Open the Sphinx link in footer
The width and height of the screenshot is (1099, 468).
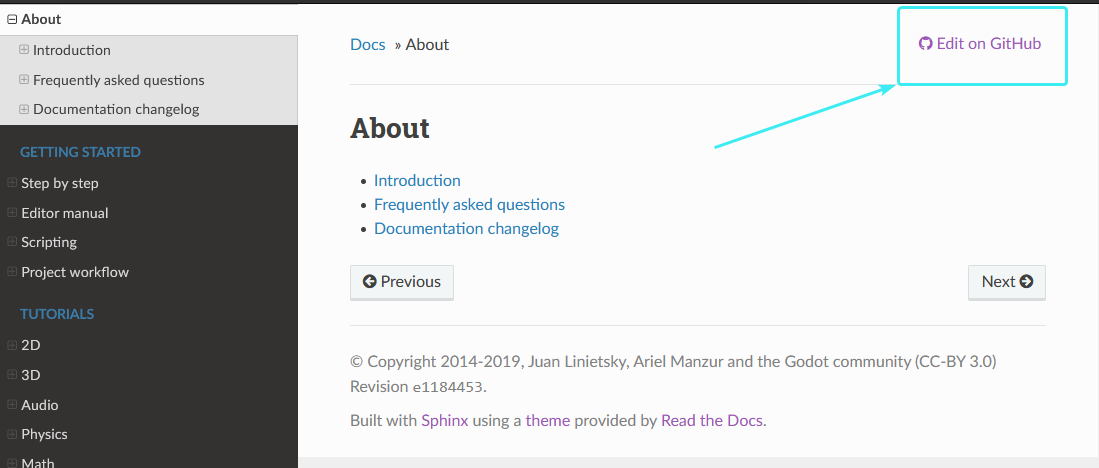444,421
